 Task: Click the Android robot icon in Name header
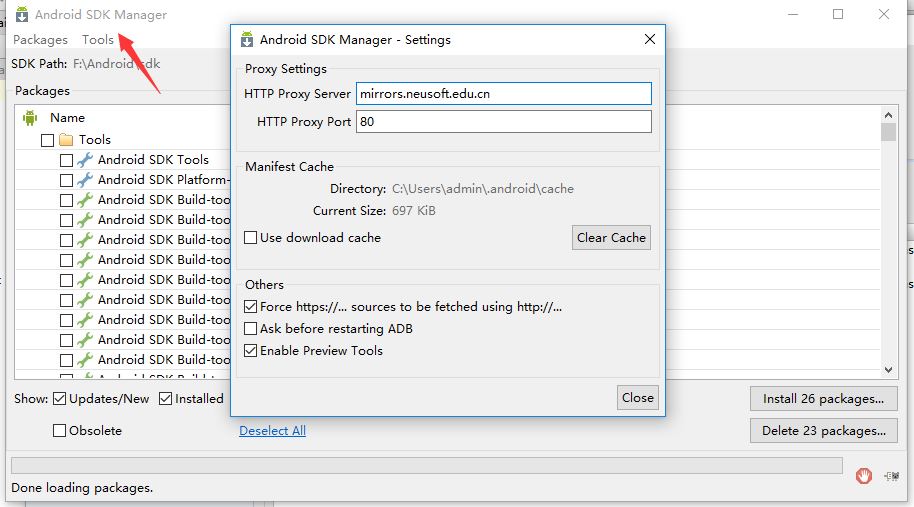(30, 118)
